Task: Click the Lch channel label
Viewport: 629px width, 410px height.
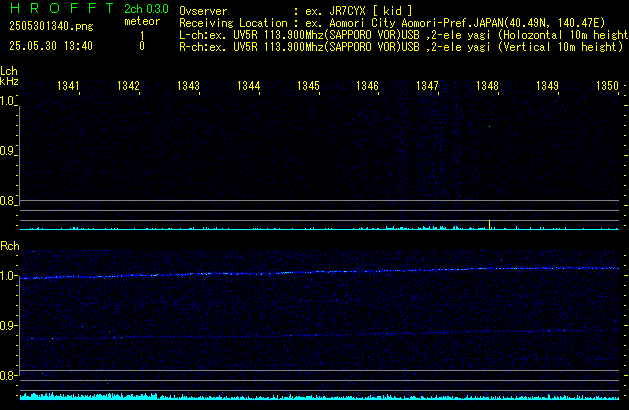Action: (9, 71)
